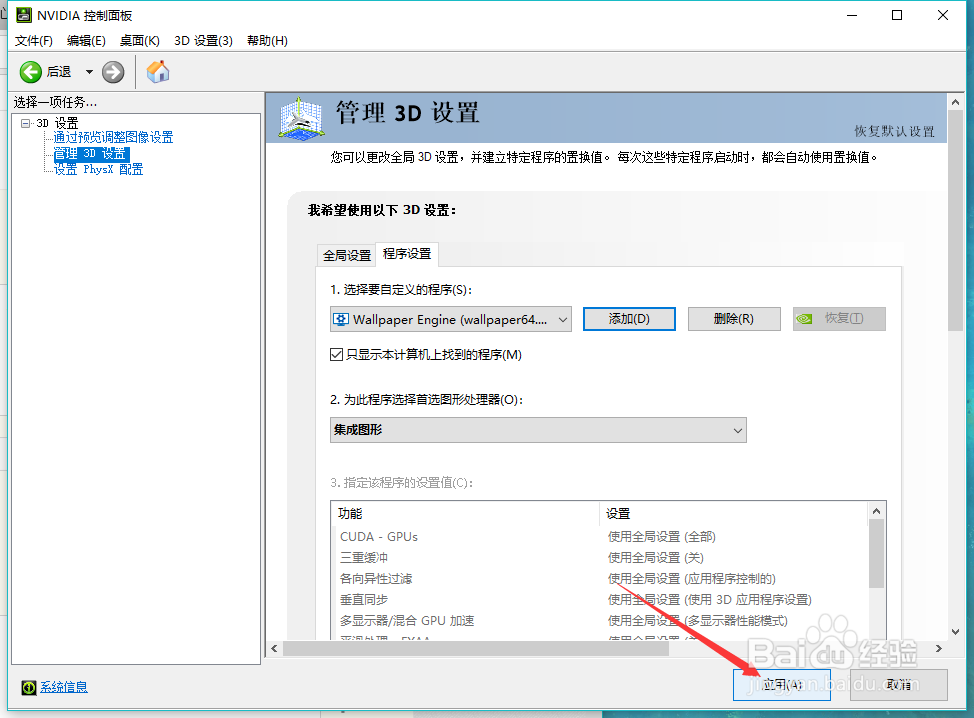Open the Back history dropdown arrow
The image size is (974, 718).
click(89, 72)
